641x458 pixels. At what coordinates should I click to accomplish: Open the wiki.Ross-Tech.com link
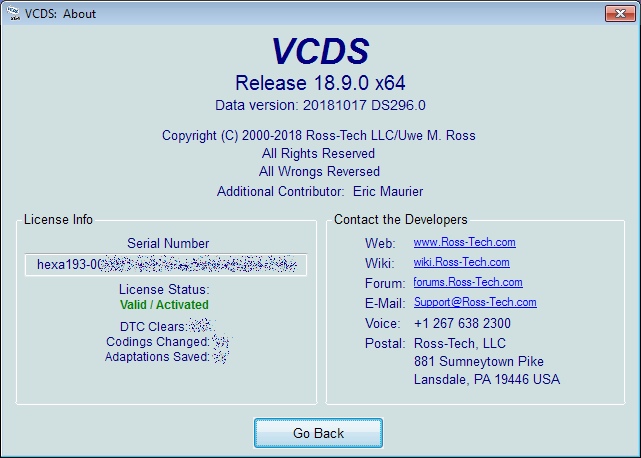pyautogui.click(x=462, y=262)
